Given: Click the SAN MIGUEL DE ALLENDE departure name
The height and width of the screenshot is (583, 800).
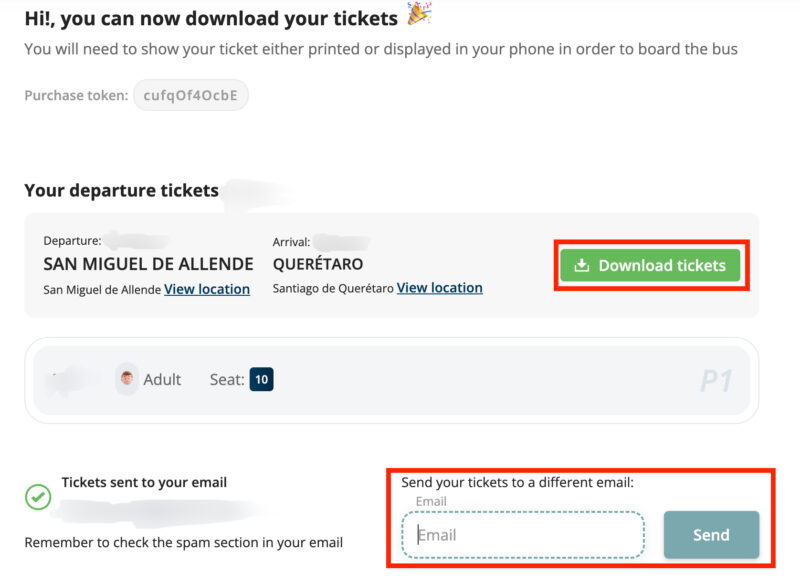Looking at the screenshot, I should (x=148, y=264).
